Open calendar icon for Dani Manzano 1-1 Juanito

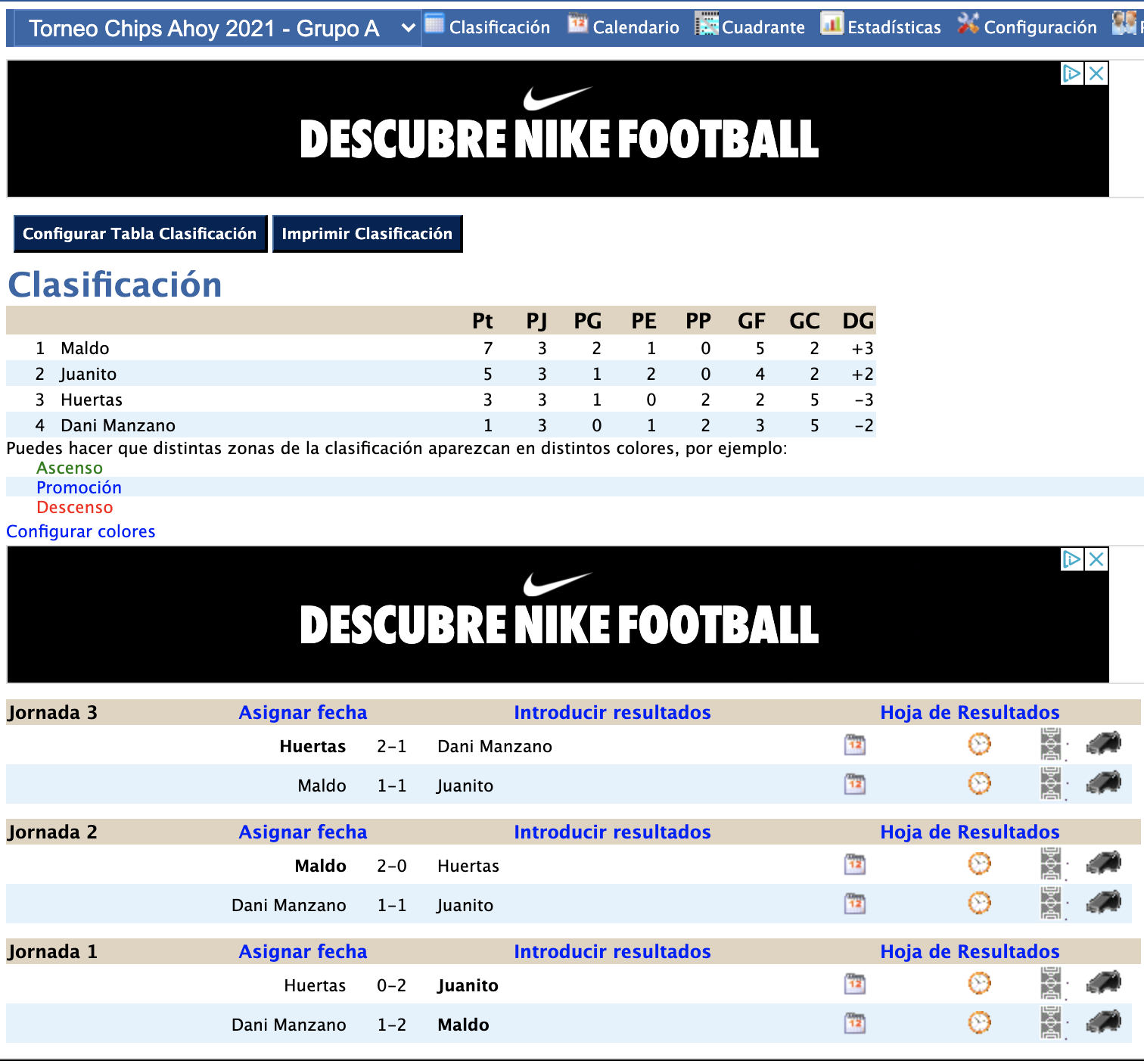[x=855, y=904]
